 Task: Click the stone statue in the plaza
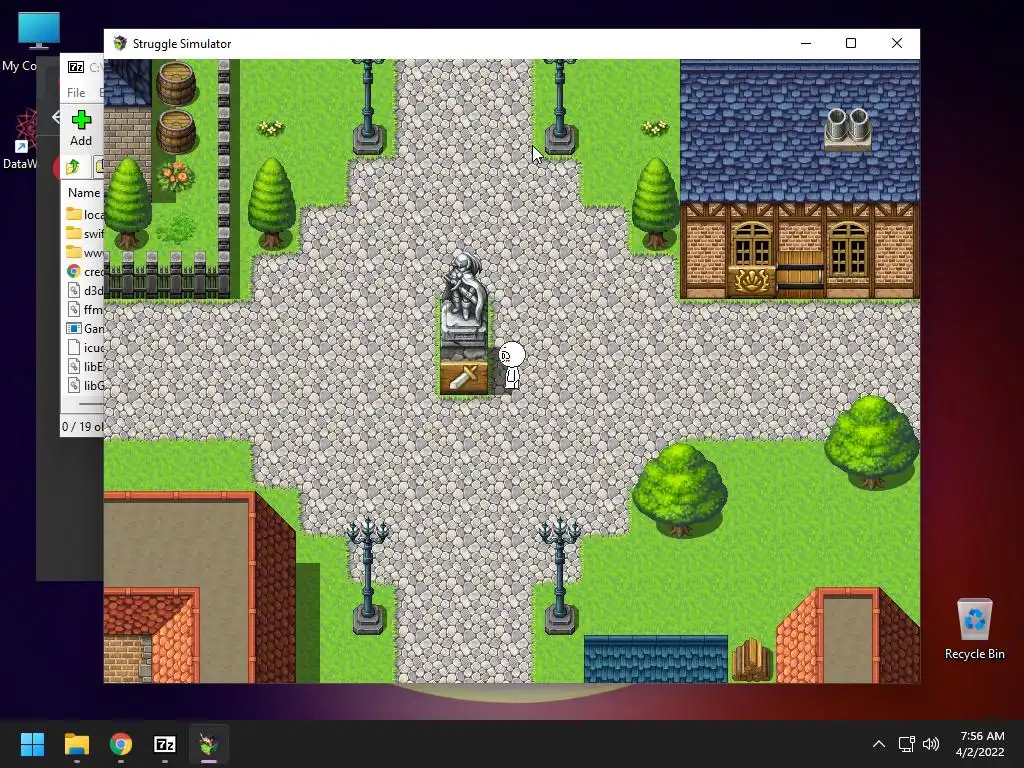[x=464, y=297]
